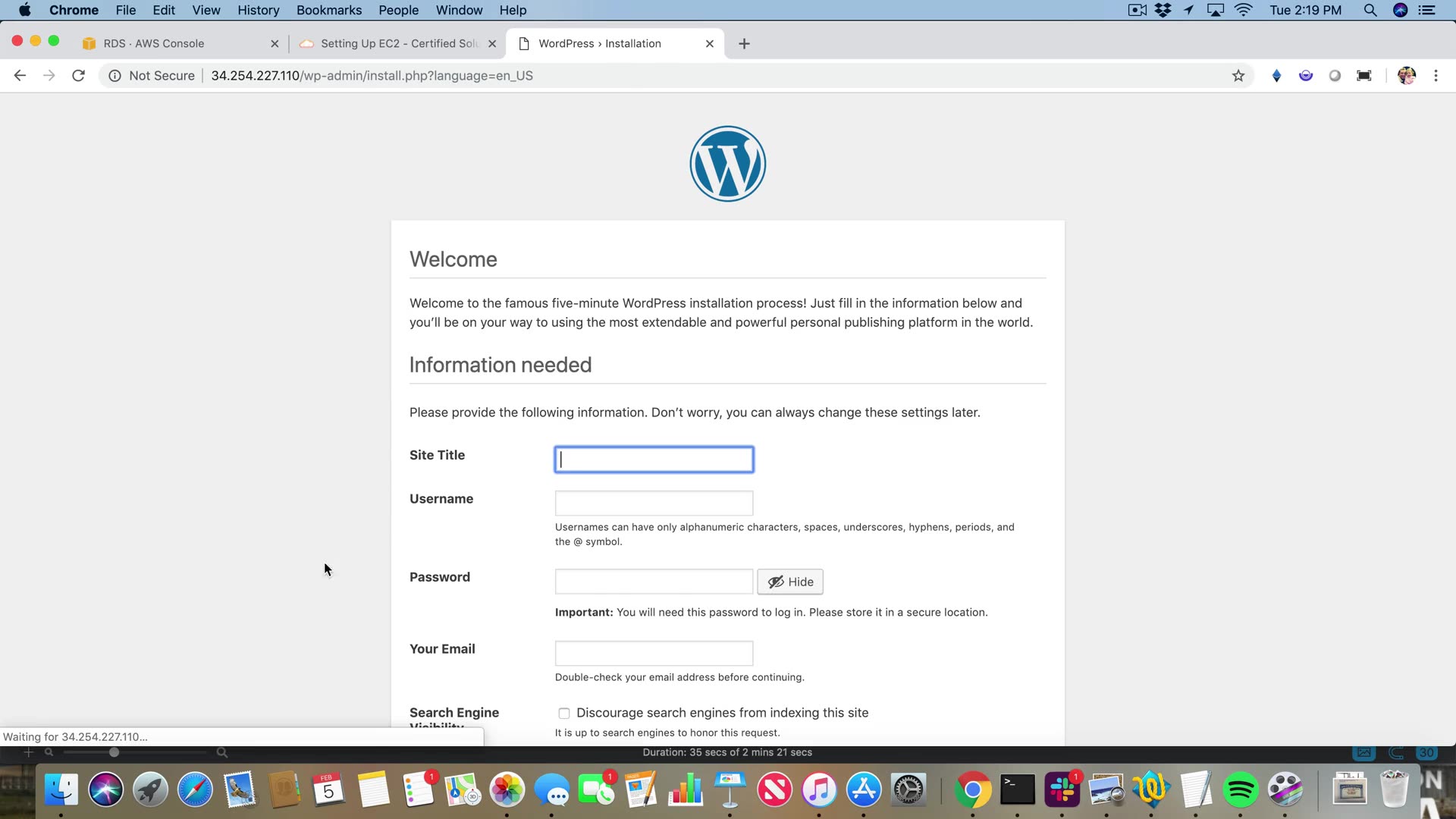Bookmark page with the star icon
This screenshot has width=1456, height=819.
coord(1238,76)
